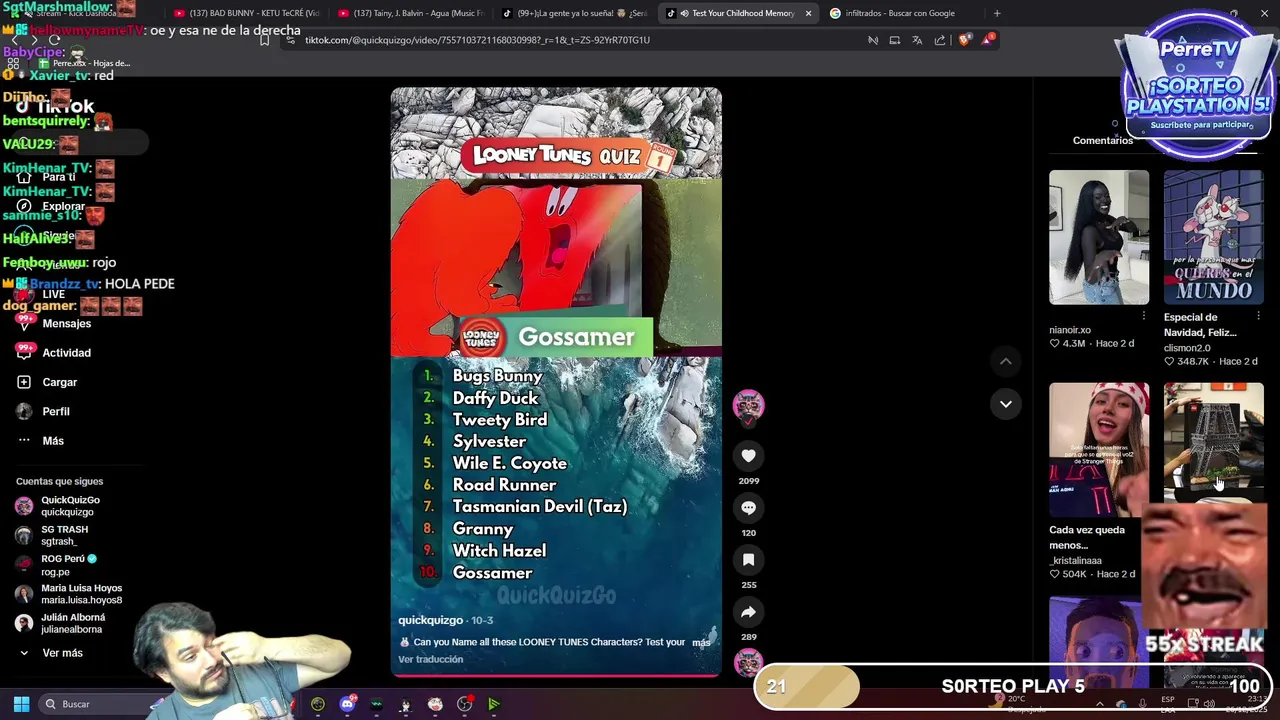Open the yellow circle app in the taskbar
Image resolution: width=1280 pixels, height=720 pixels.
click(x=318, y=704)
